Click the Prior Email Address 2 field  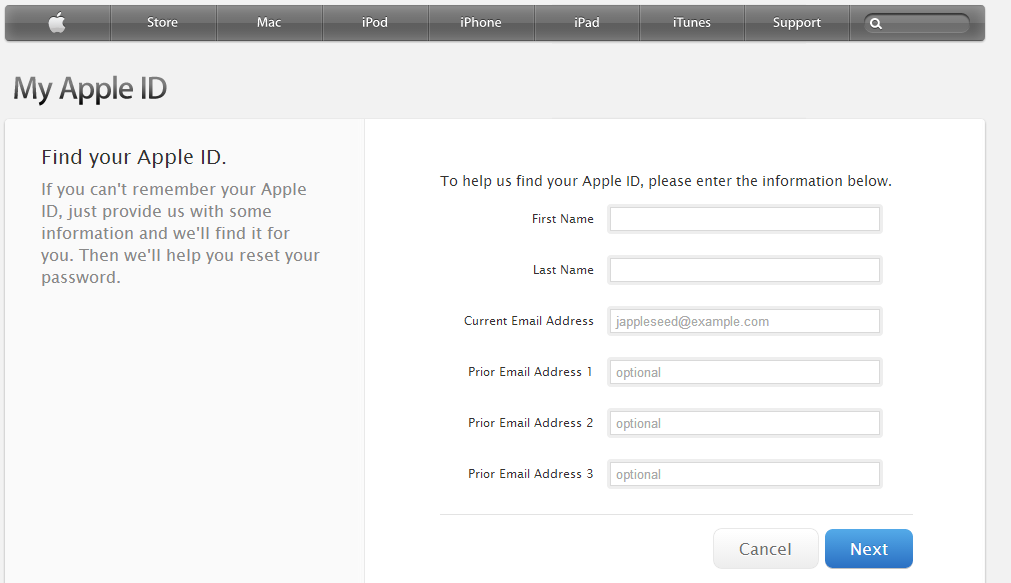click(745, 423)
